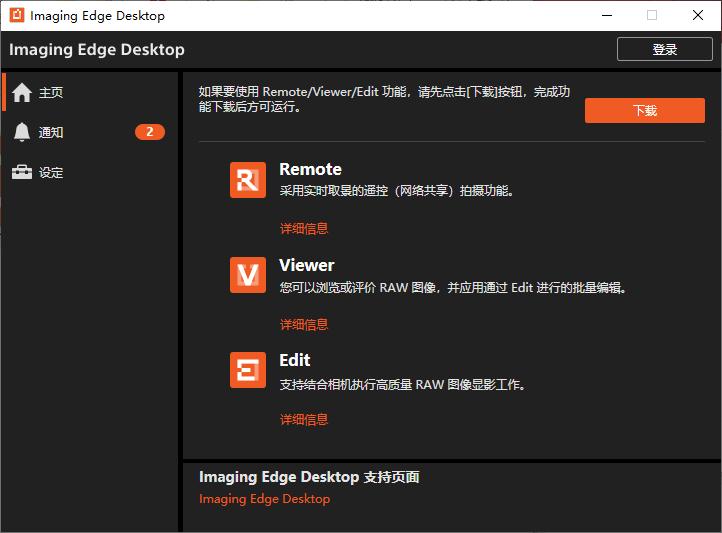Click the Remote description about 遥控拍摄功能
The image size is (722, 533).
tap(396, 191)
